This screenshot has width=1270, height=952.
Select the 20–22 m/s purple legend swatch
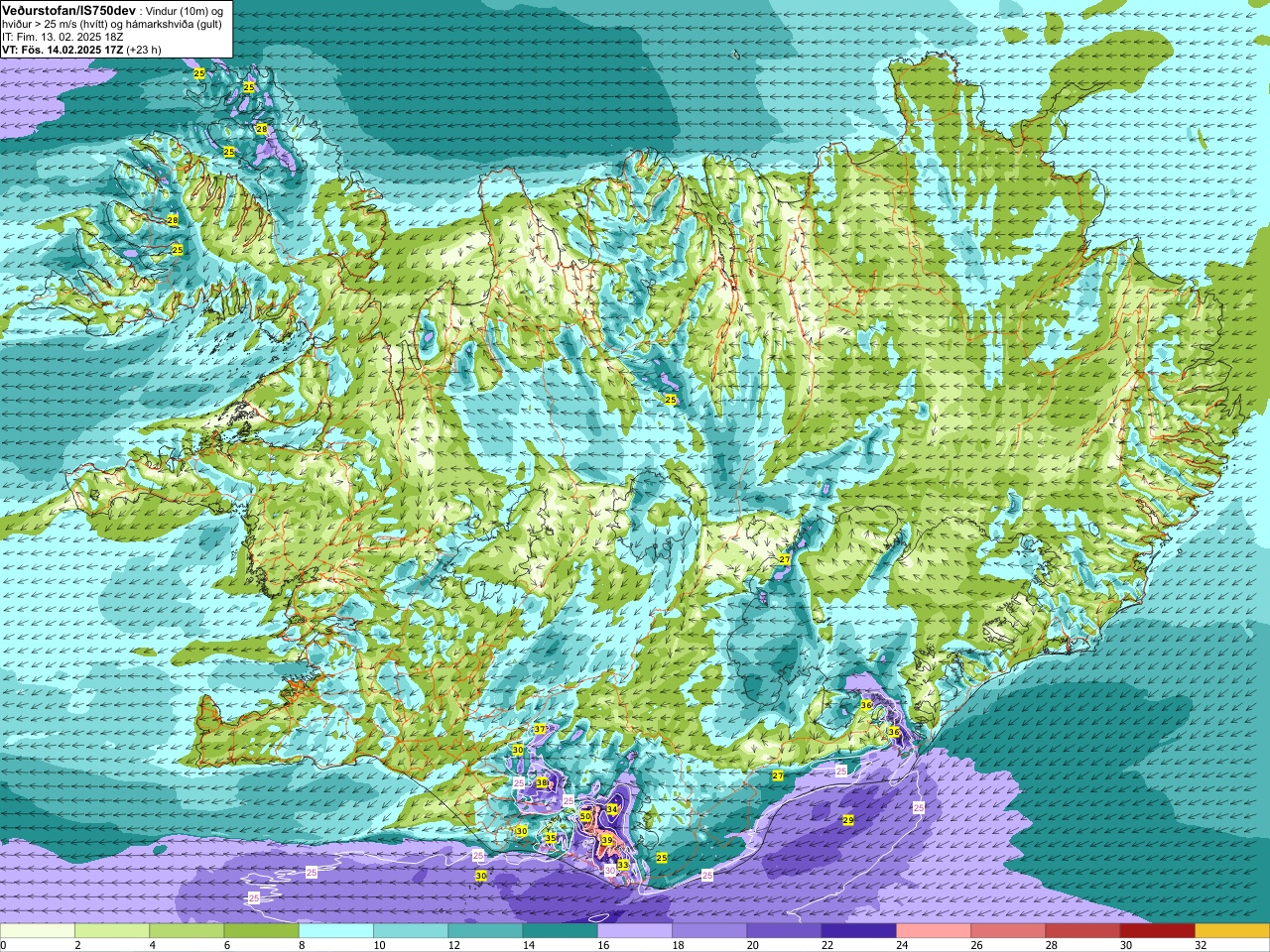[784, 931]
